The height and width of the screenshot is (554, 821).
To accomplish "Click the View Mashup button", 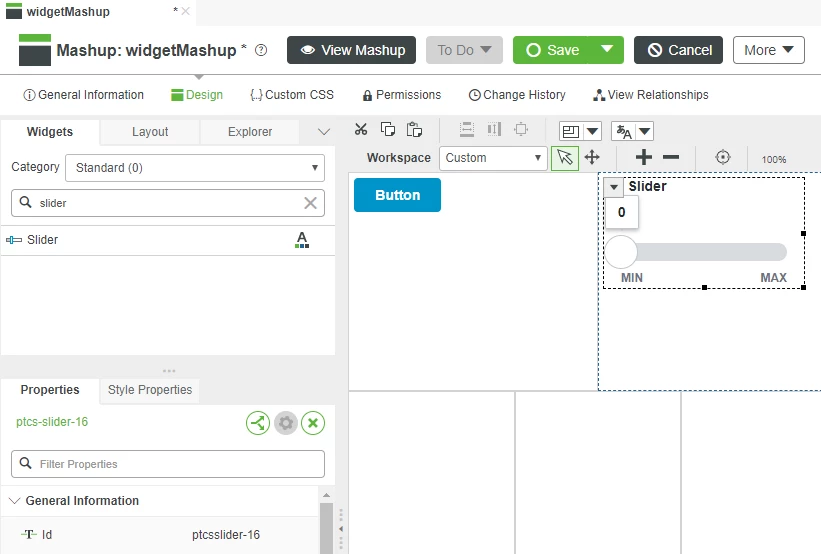I will pyautogui.click(x=351, y=50).
